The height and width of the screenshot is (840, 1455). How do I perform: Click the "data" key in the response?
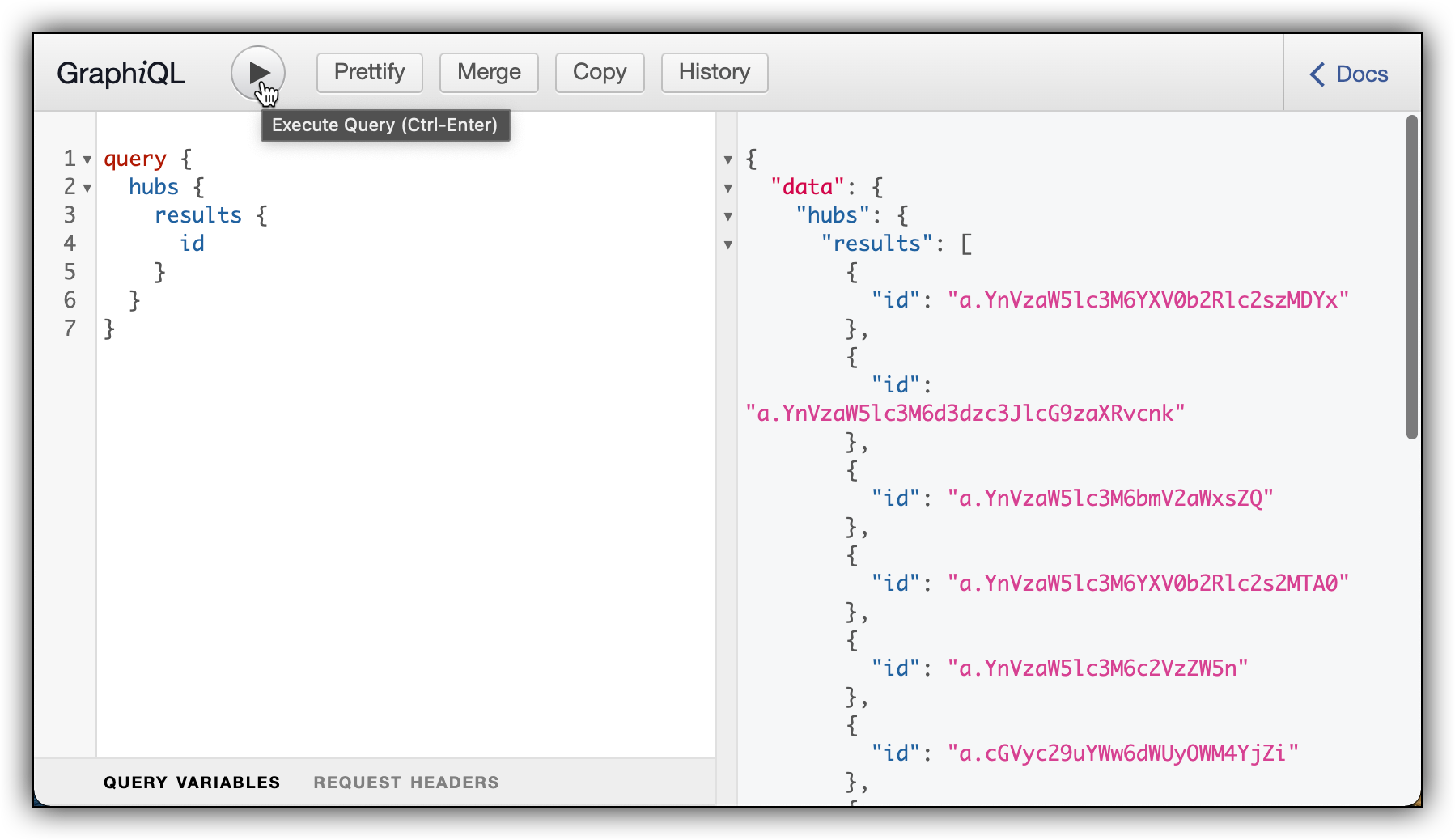click(808, 187)
